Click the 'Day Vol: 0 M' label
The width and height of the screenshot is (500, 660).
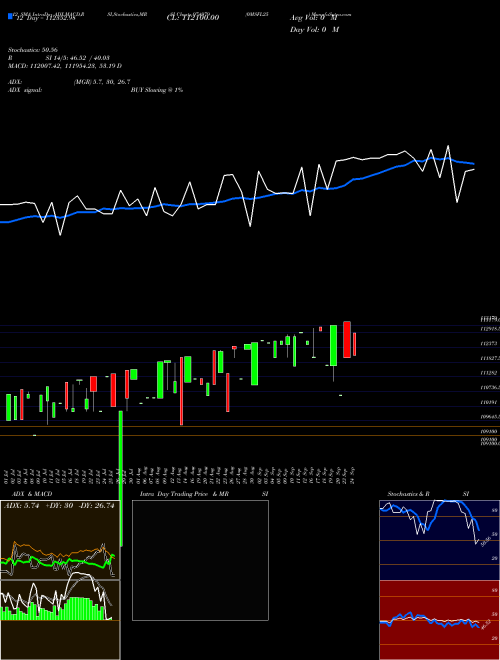314,29
